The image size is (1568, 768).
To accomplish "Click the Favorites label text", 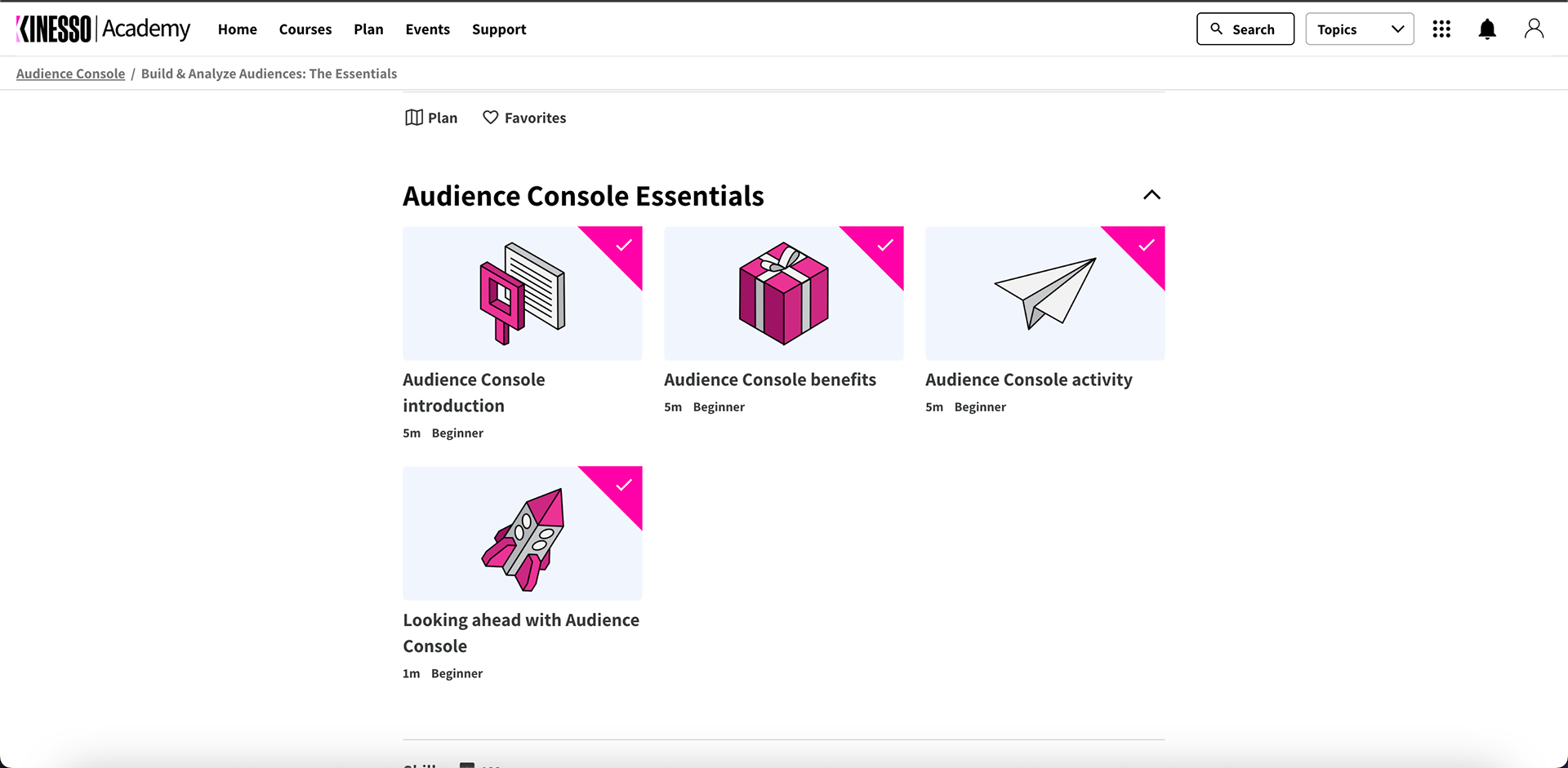I will [536, 118].
